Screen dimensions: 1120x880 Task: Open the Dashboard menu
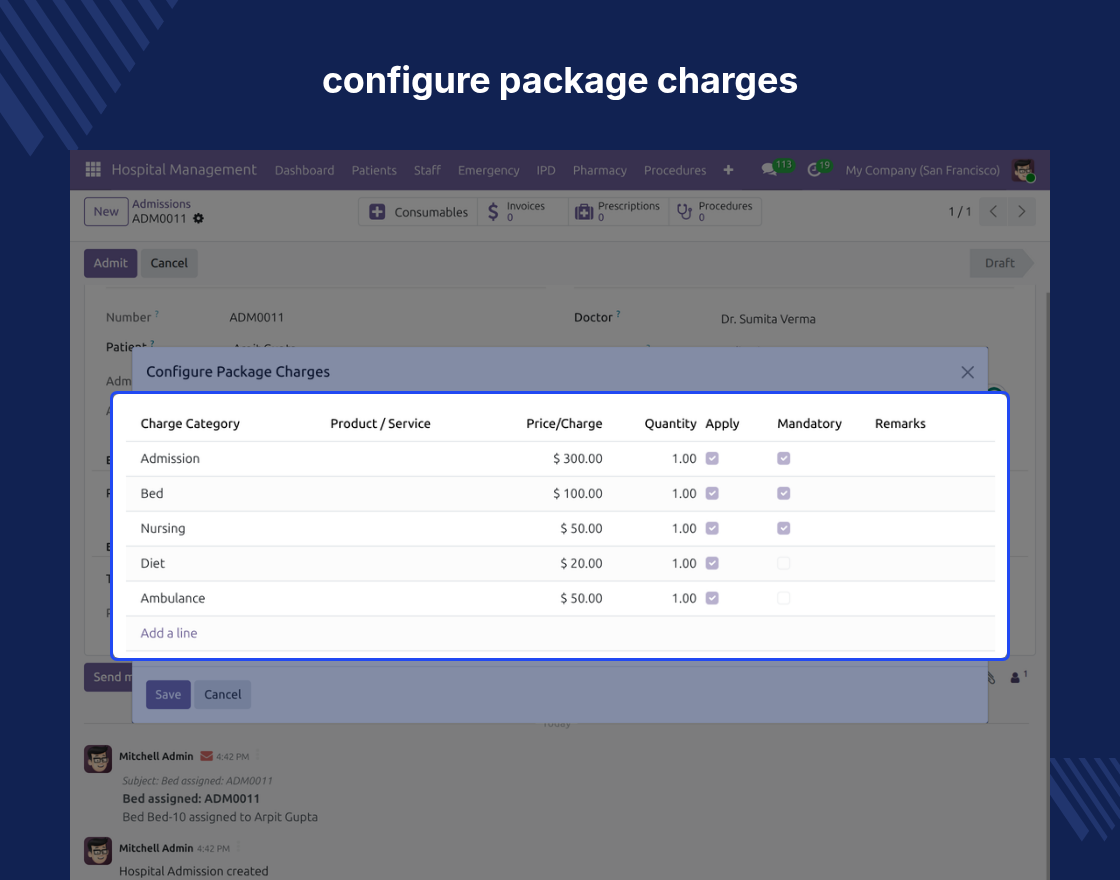[304, 170]
